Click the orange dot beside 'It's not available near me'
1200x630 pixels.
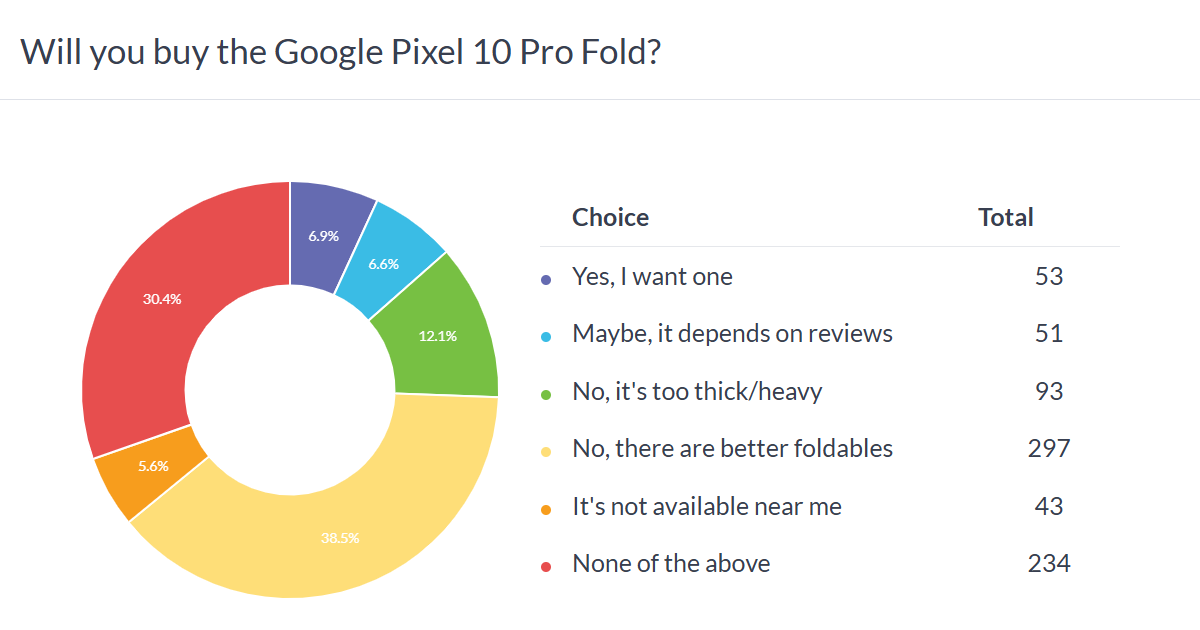546,510
